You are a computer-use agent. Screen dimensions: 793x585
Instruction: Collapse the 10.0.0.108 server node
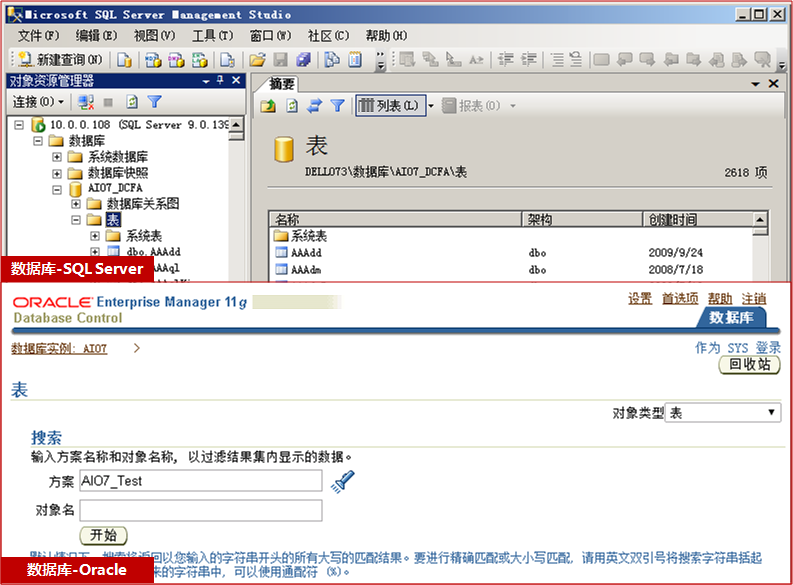pyautogui.click(x=19, y=124)
